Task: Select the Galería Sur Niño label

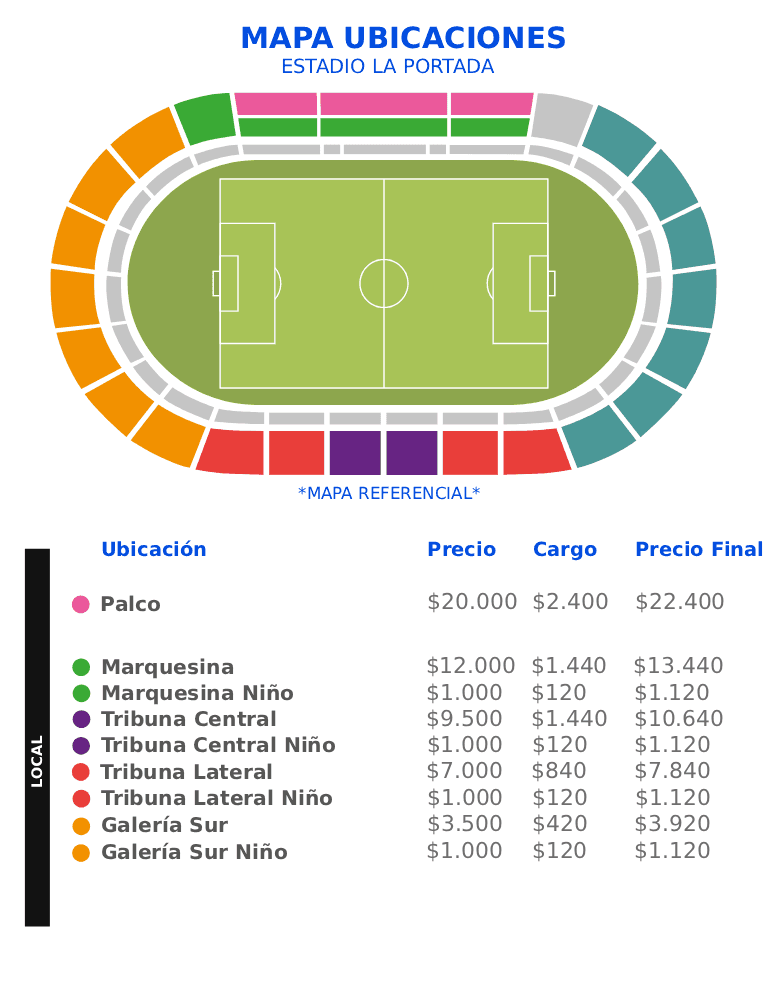Action: 194,852
